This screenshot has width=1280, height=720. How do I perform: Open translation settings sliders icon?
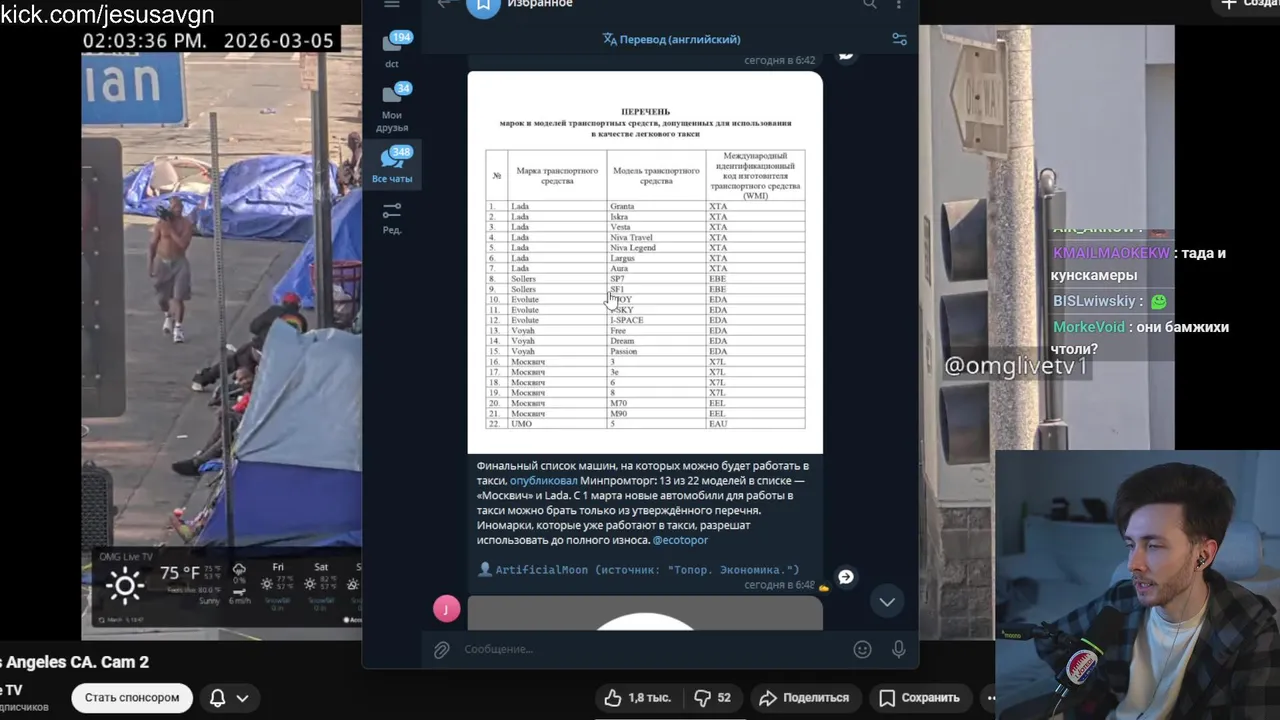tap(899, 39)
